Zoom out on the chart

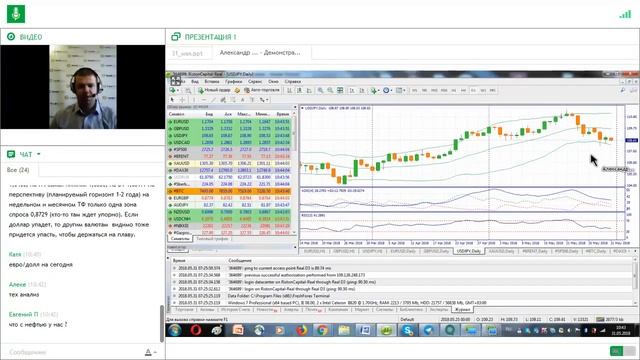point(330,90)
